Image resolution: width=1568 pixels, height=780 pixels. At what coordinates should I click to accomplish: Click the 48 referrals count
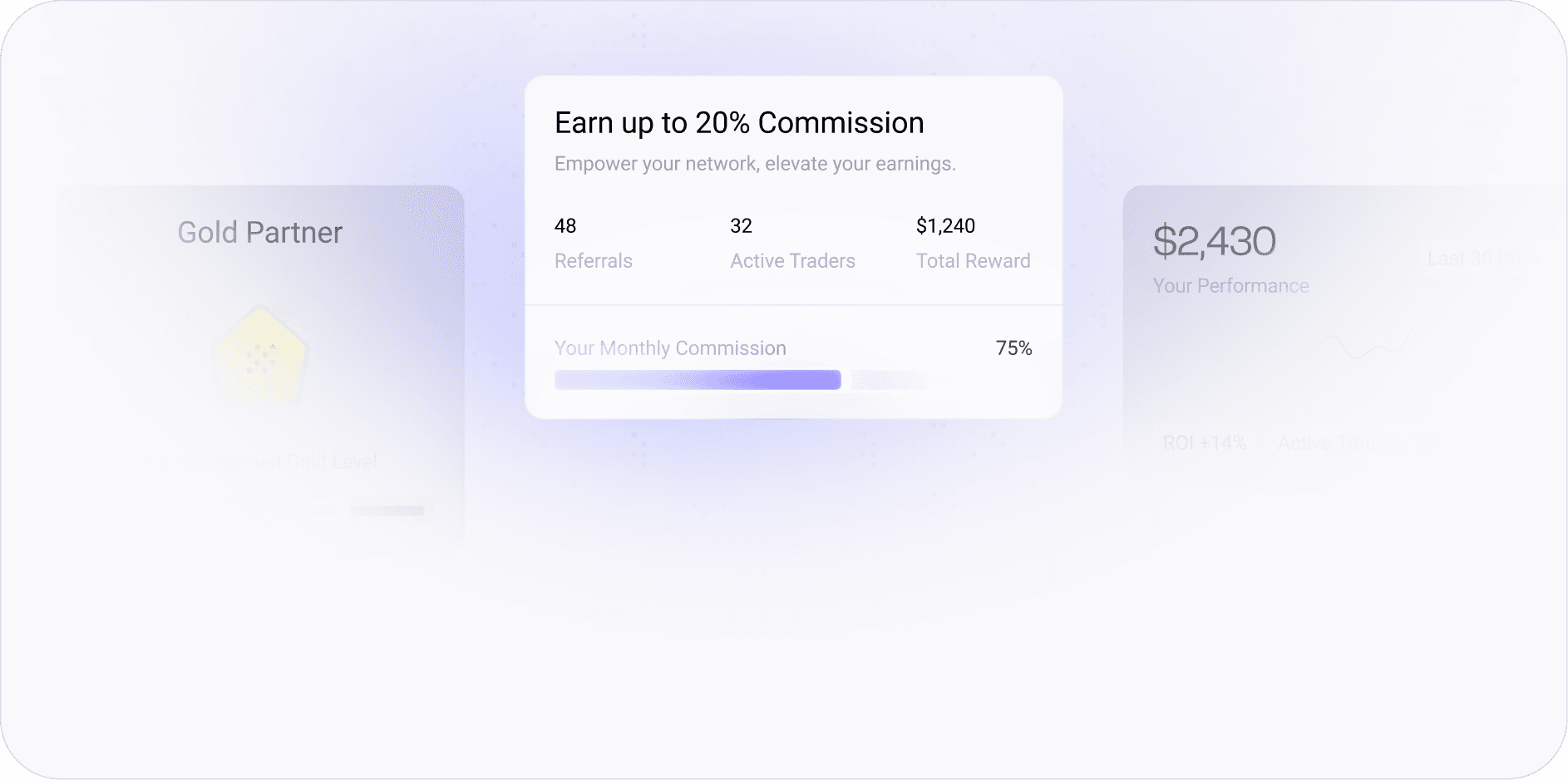pyautogui.click(x=565, y=226)
